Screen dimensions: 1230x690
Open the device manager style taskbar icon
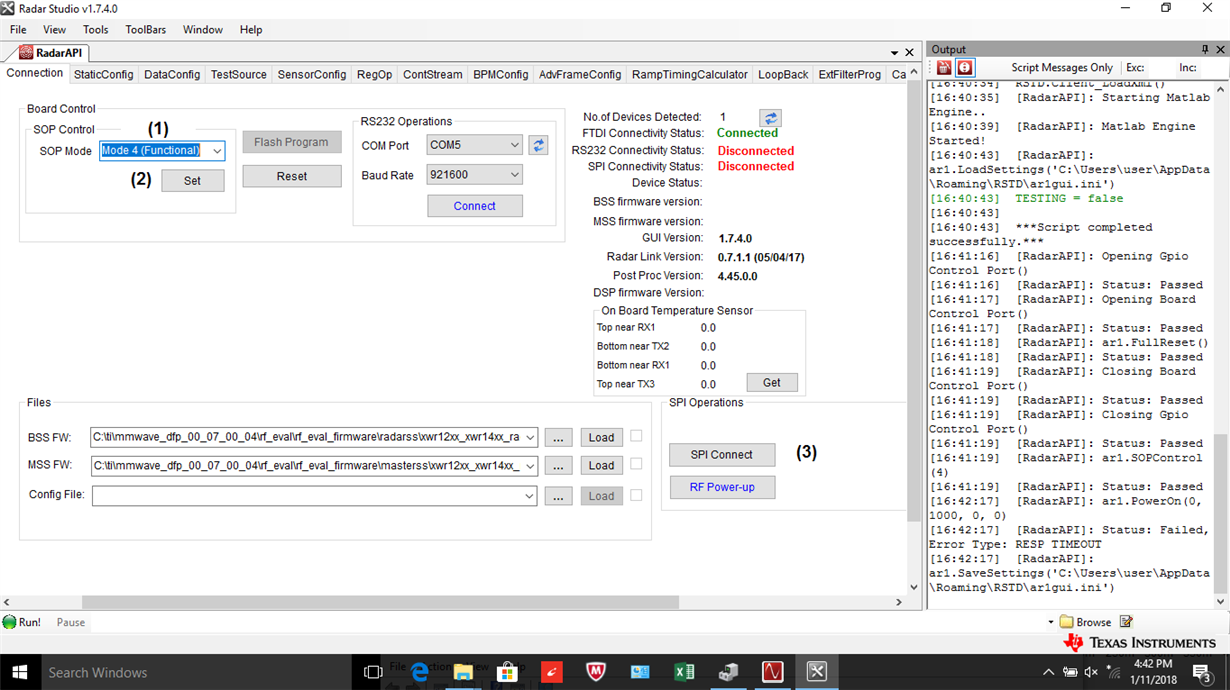tap(728, 672)
